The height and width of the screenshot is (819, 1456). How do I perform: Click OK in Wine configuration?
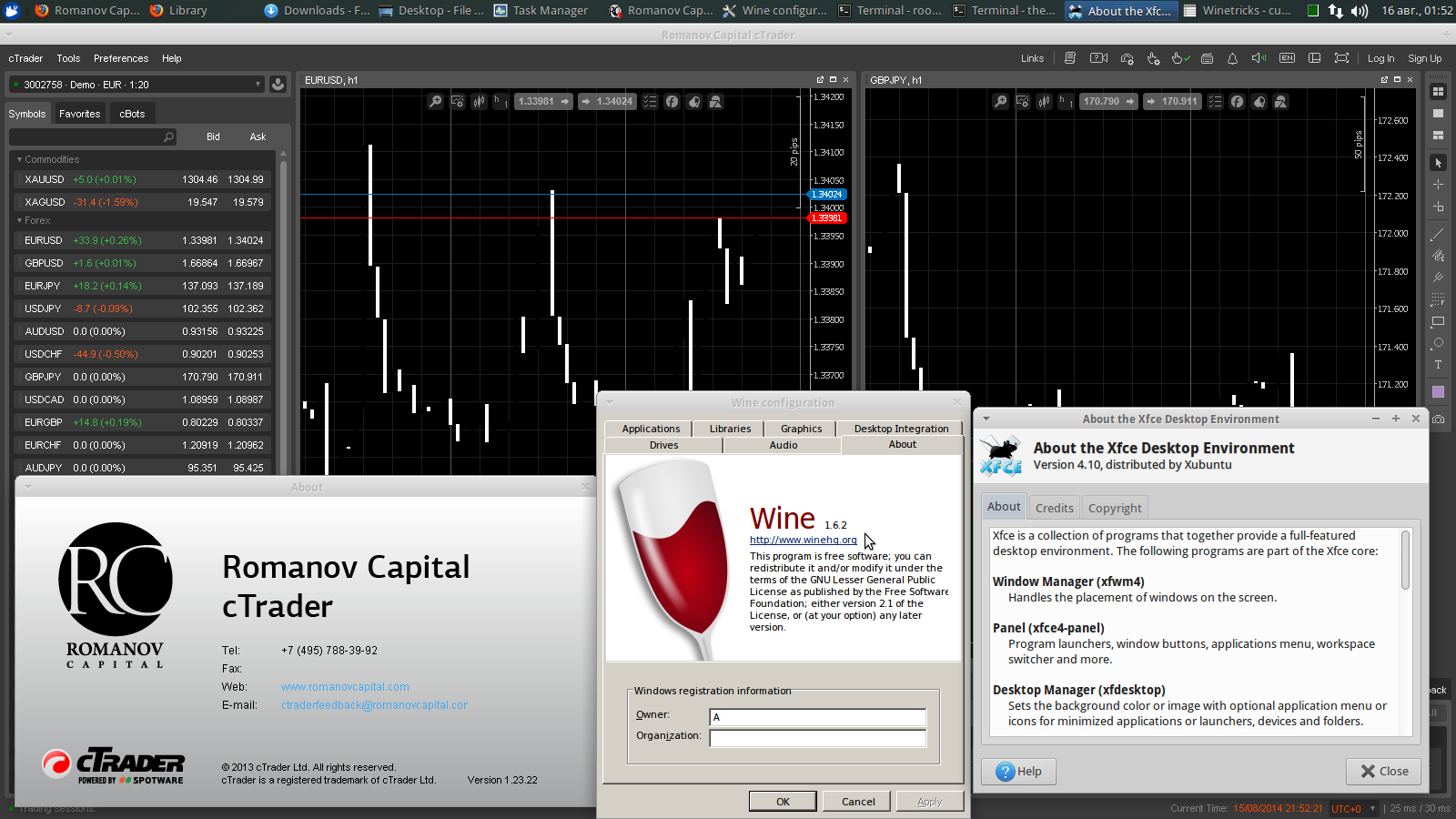pos(783,802)
